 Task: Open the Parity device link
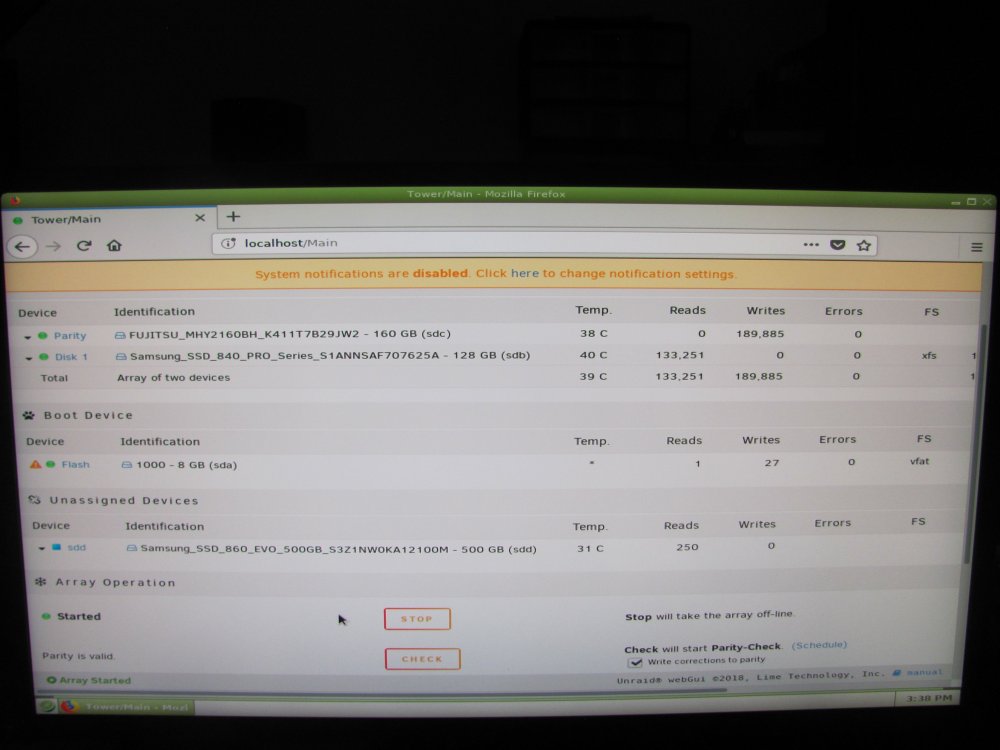(70, 335)
